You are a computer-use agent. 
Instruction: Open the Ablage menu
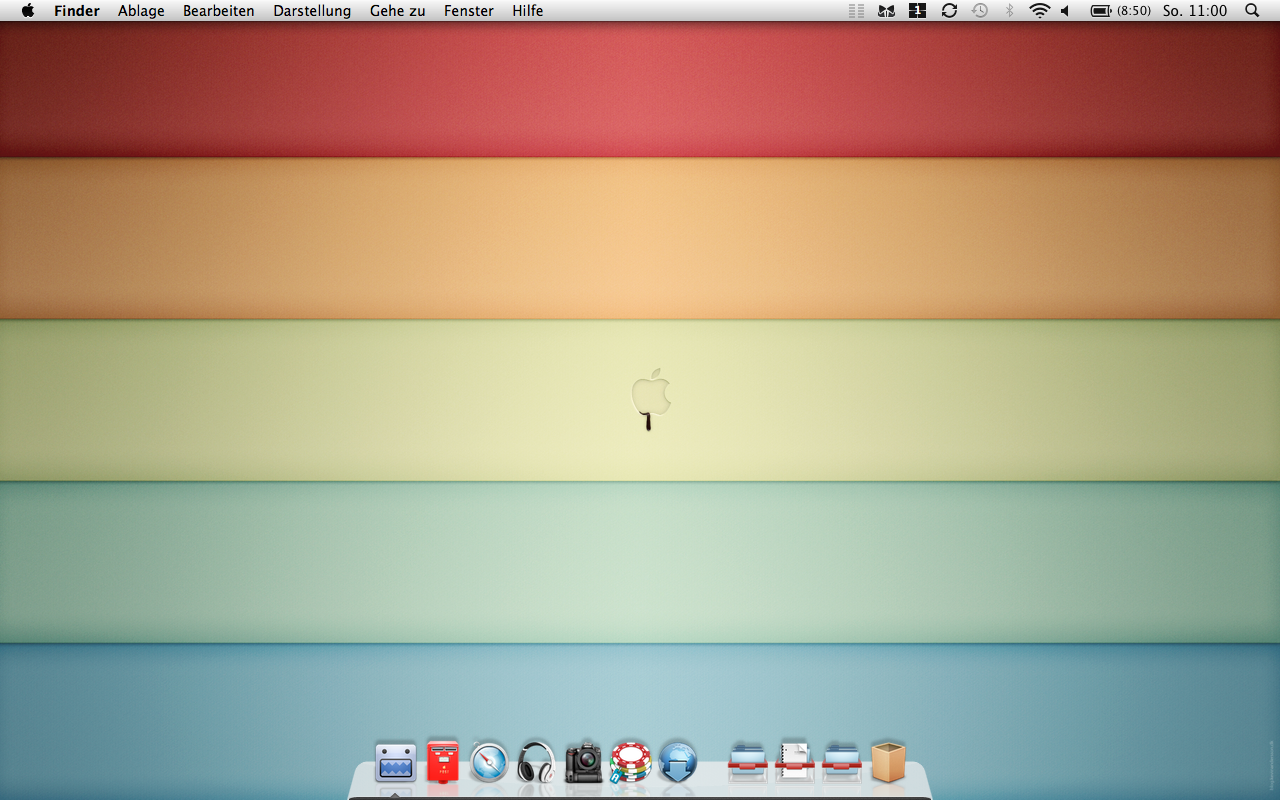click(x=141, y=11)
